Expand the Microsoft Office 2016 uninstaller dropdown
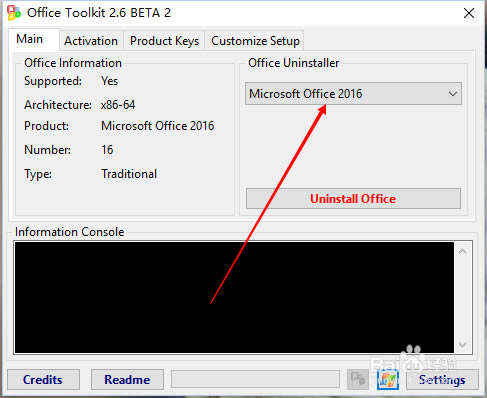The image size is (487, 398). pyautogui.click(x=353, y=94)
